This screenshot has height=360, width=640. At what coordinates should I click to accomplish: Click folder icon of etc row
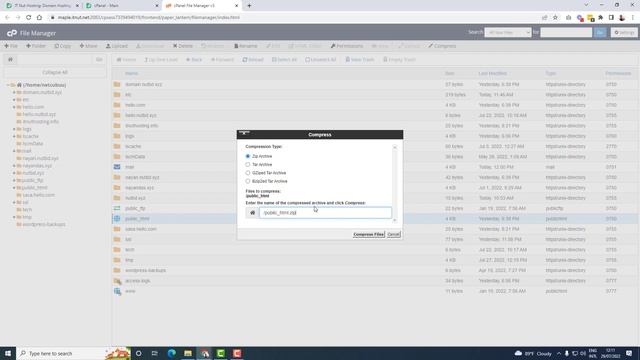[117, 95]
